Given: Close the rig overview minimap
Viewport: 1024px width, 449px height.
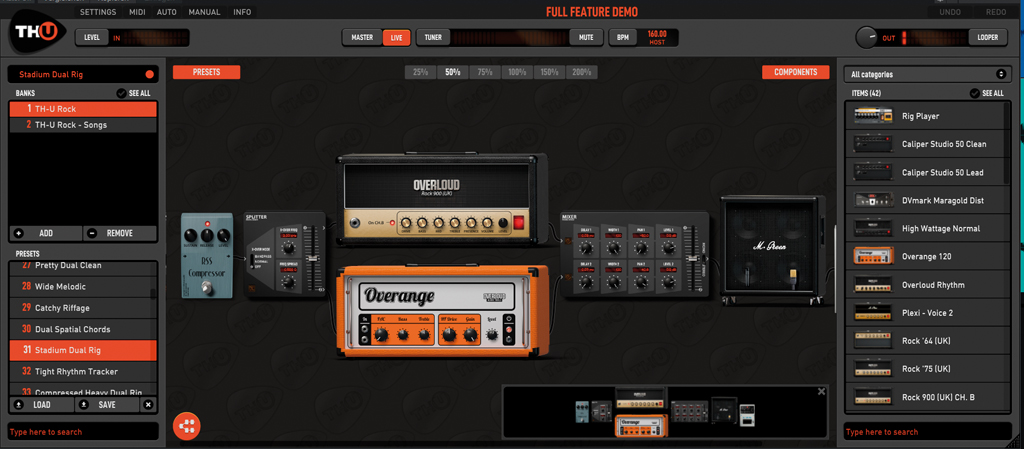Looking at the screenshot, I should (822, 392).
